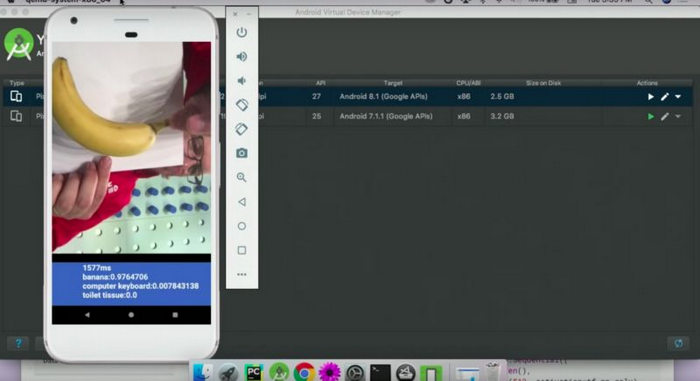Activate the zoom magnifier icon
The image size is (700, 381).
[x=242, y=177]
